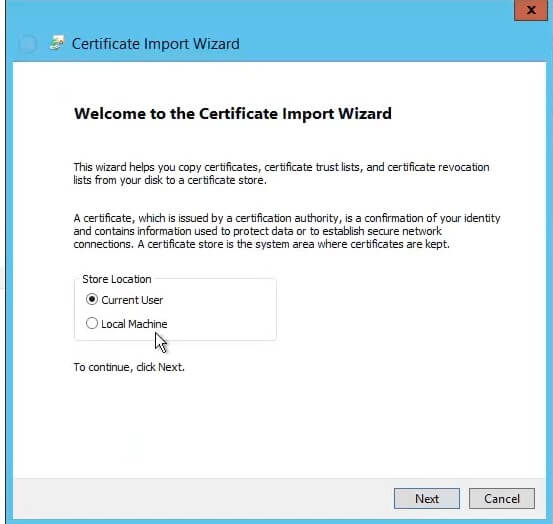Click the paragraph beginning "This wizard helps you copy"
This screenshot has width=553, height=524.
(x=281, y=173)
